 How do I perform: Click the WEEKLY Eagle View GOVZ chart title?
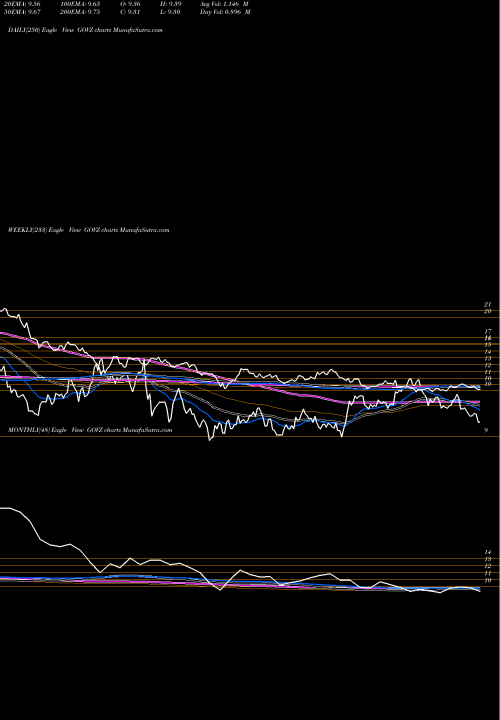(x=89, y=230)
